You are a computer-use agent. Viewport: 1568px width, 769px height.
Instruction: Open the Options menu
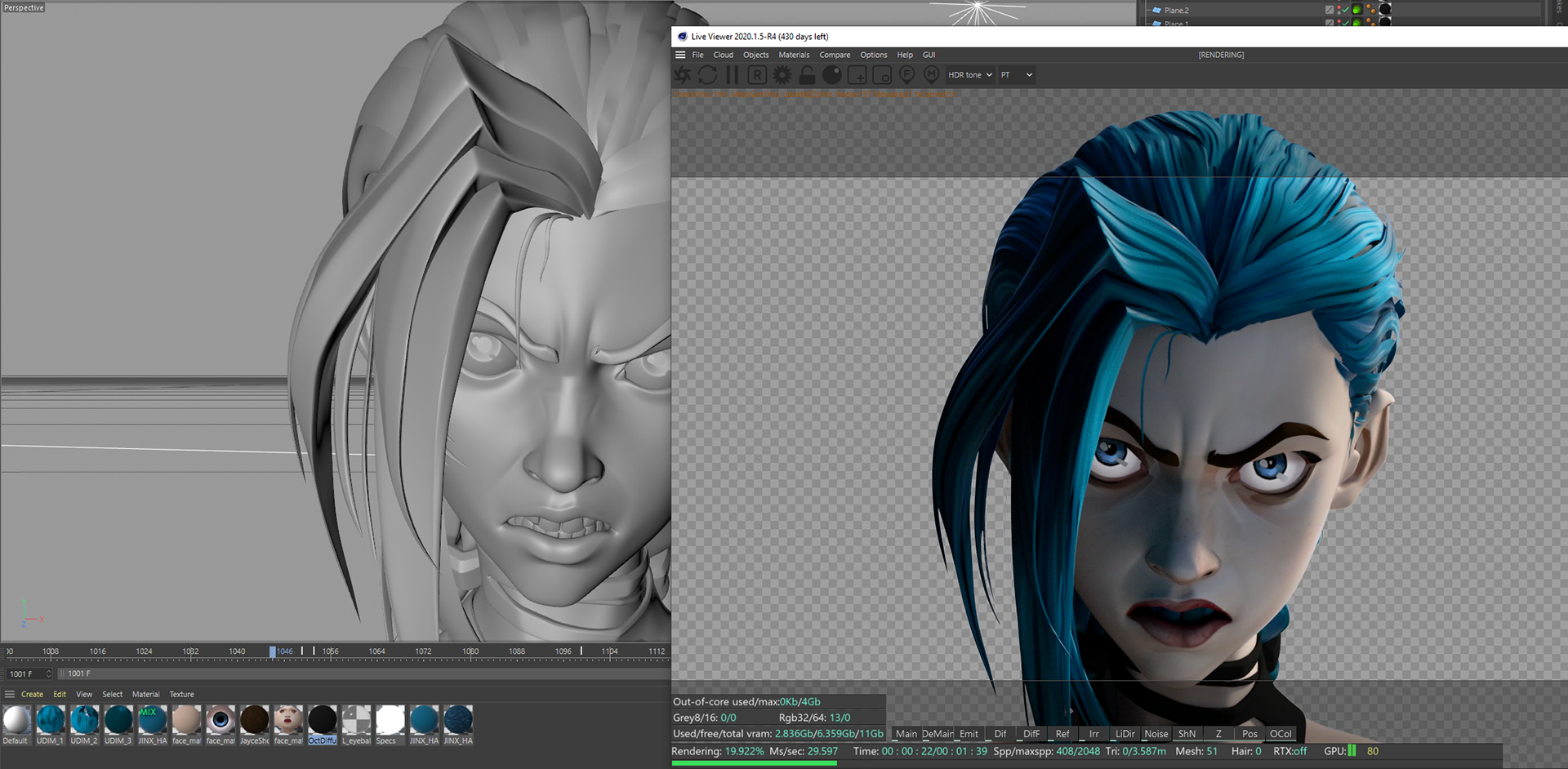tap(873, 55)
